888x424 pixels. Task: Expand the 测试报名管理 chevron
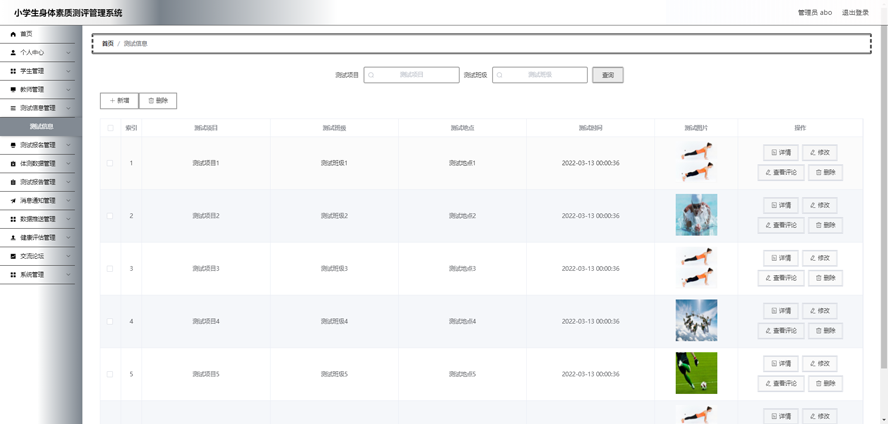[68, 145]
